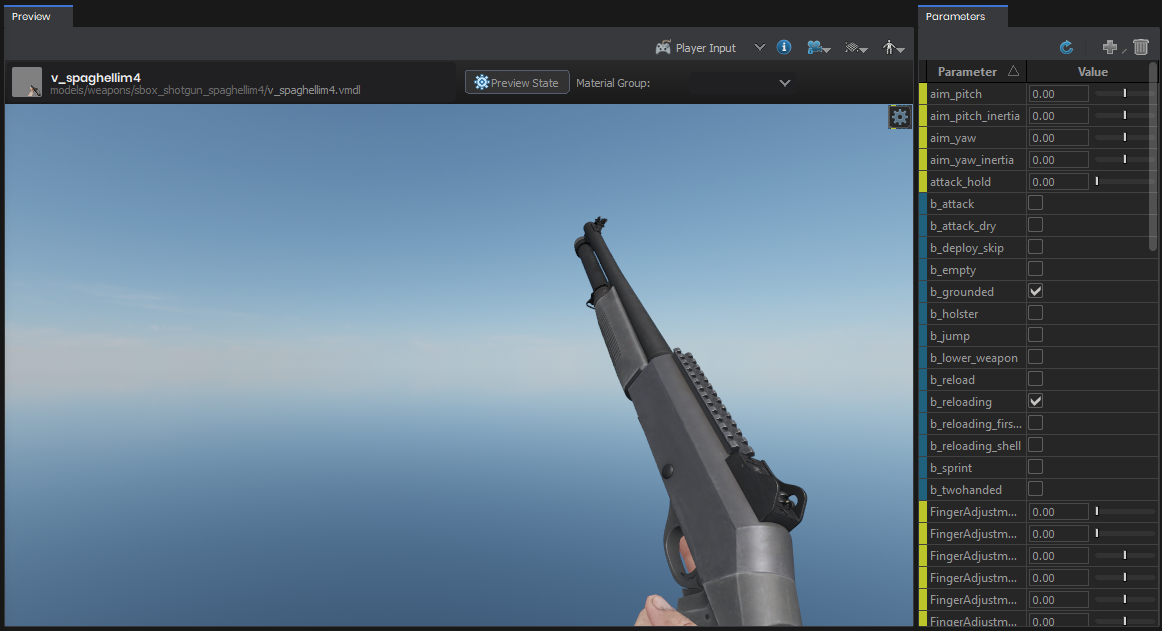The image size is (1162, 631).
Task: Add a new parameter with plus icon
Action: pos(1110,47)
